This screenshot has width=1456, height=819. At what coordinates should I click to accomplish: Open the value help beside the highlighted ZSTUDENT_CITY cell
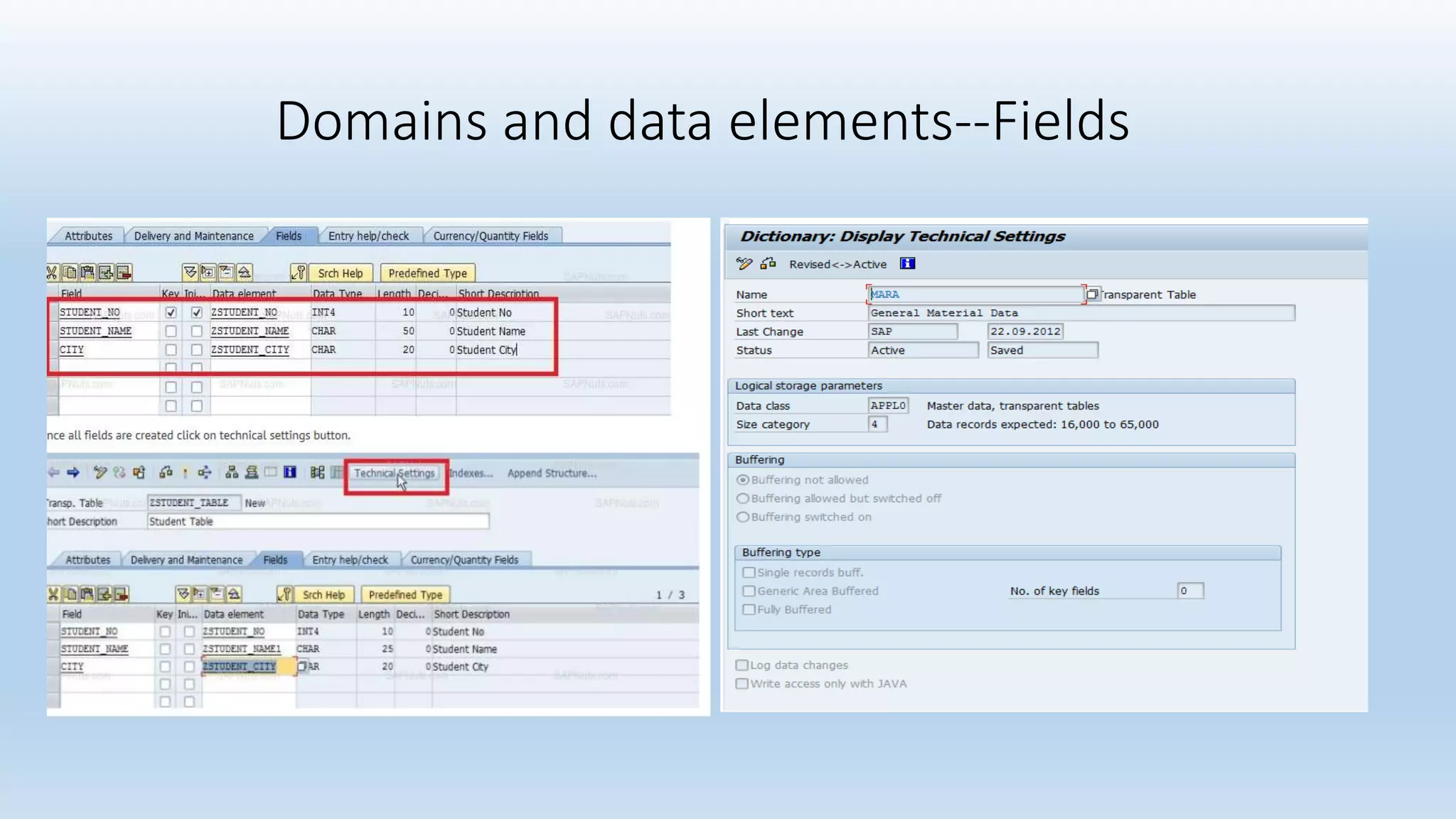pyautogui.click(x=302, y=667)
